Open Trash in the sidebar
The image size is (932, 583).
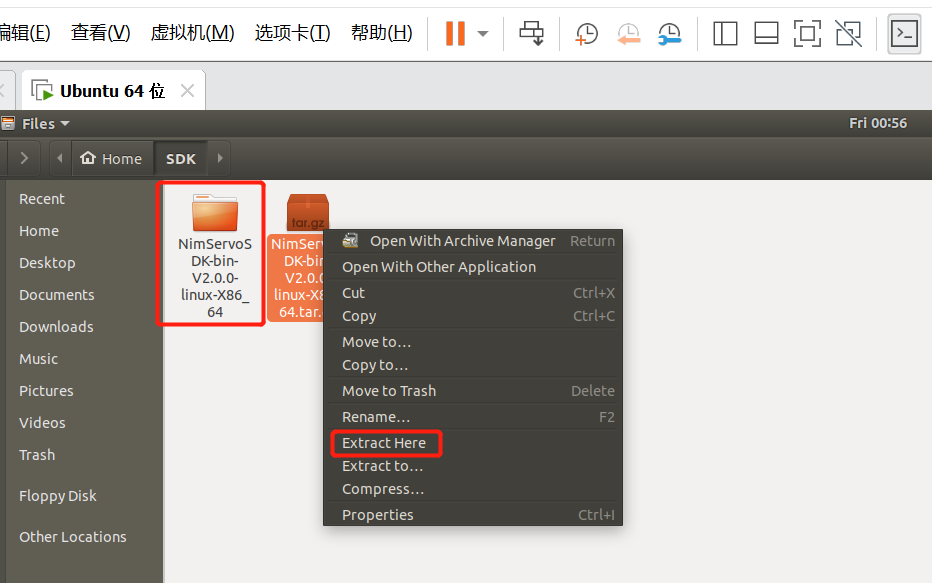click(x=37, y=455)
